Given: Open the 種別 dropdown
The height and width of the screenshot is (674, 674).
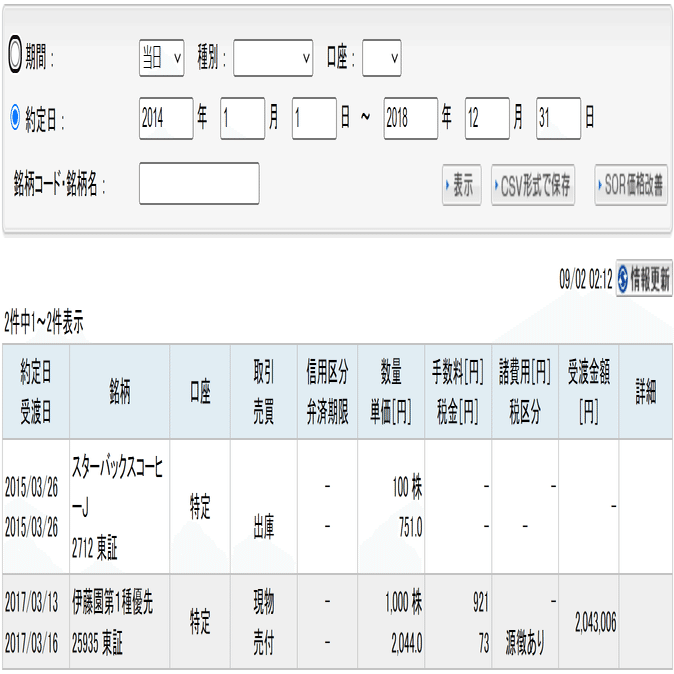Looking at the screenshot, I should tap(273, 58).
